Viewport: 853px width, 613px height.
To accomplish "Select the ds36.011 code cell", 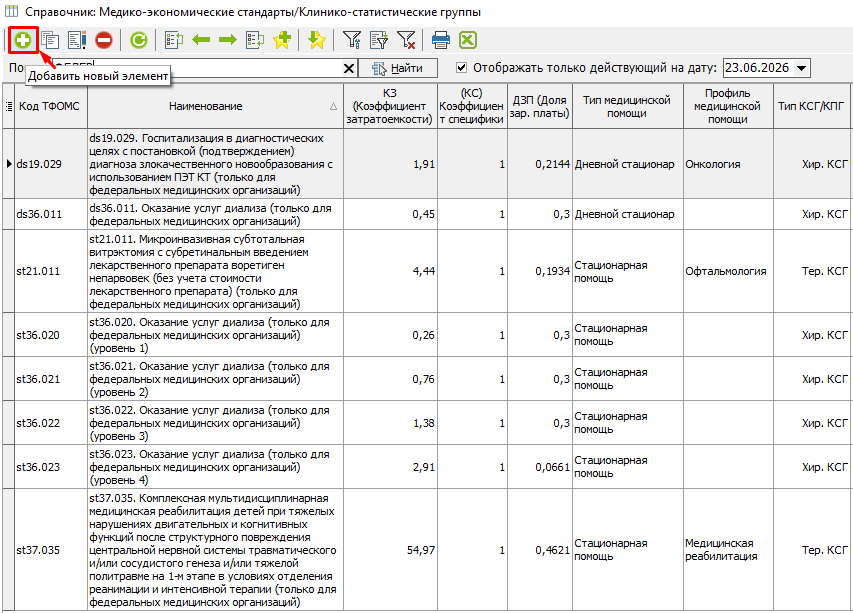I will 51,214.
